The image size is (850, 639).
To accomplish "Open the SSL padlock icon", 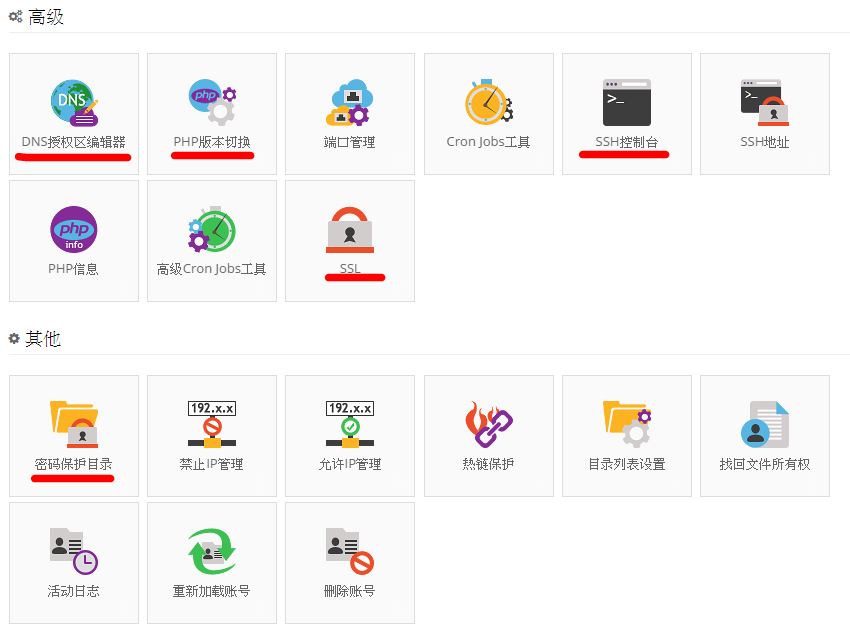I will click(350, 230).
